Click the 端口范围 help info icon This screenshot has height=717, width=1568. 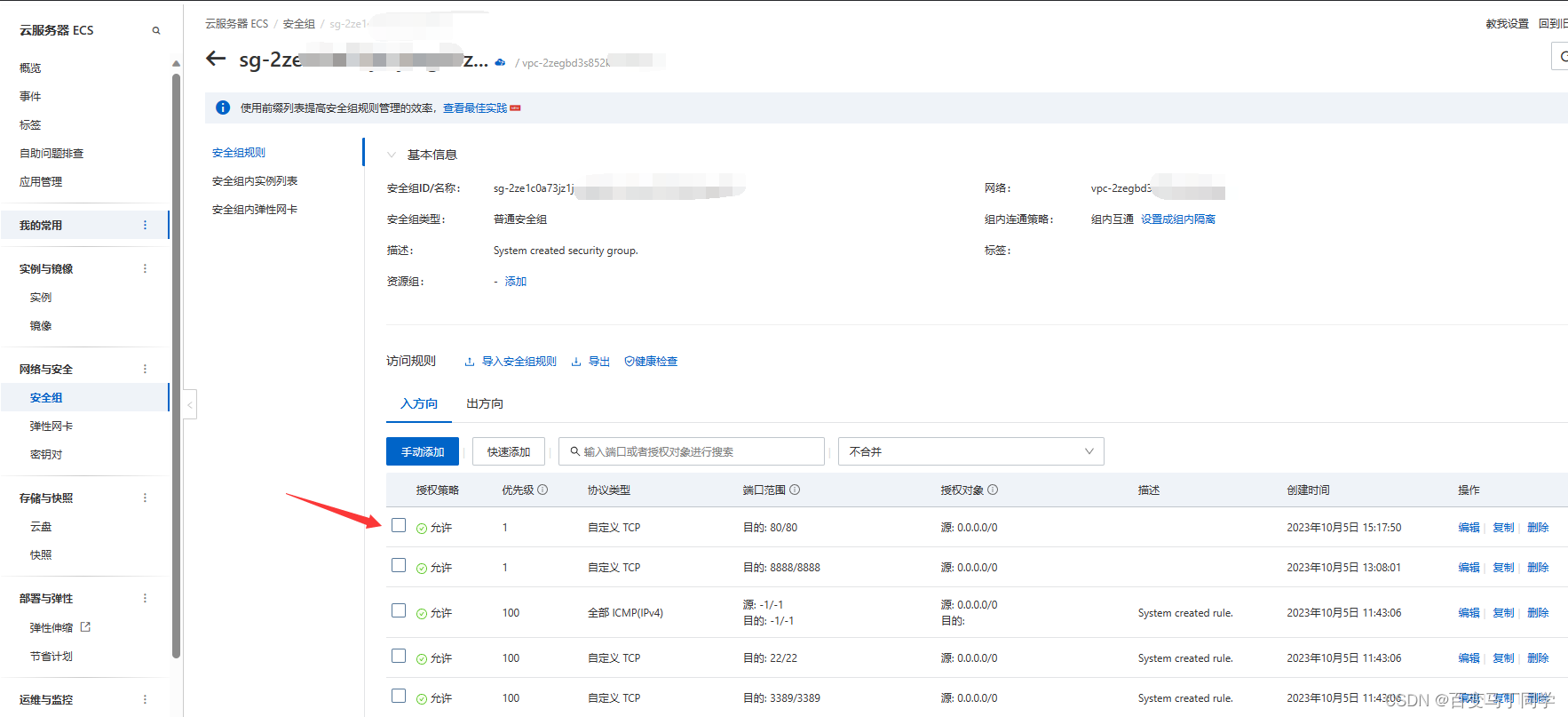point(795,490)
